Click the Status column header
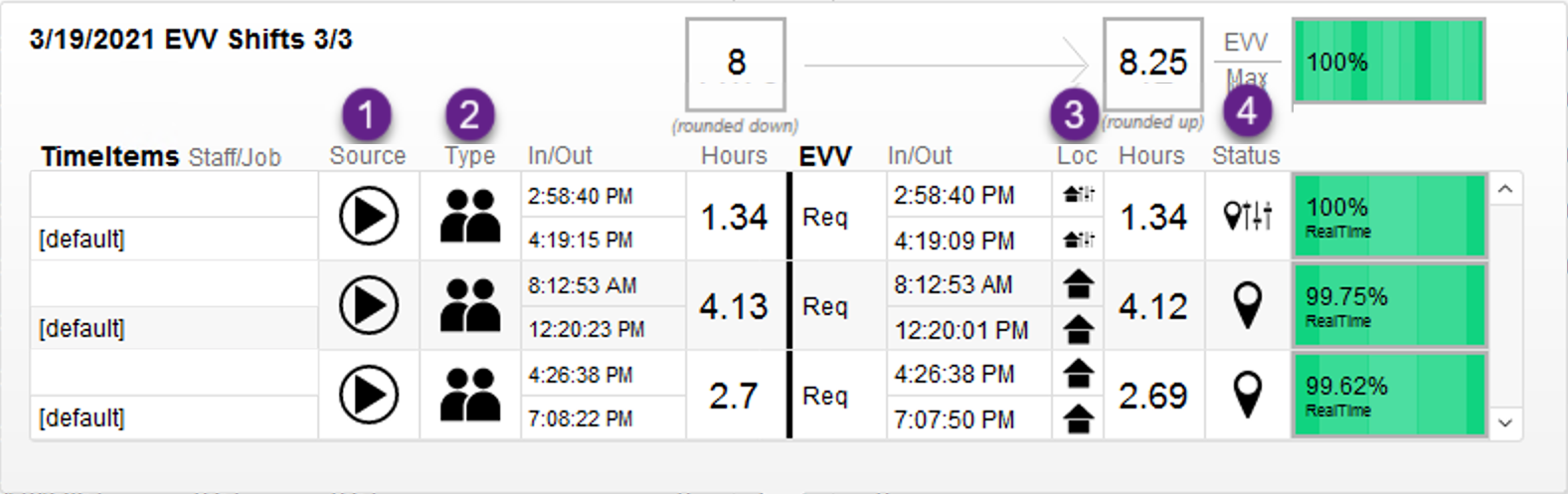 coord(1246,156)
